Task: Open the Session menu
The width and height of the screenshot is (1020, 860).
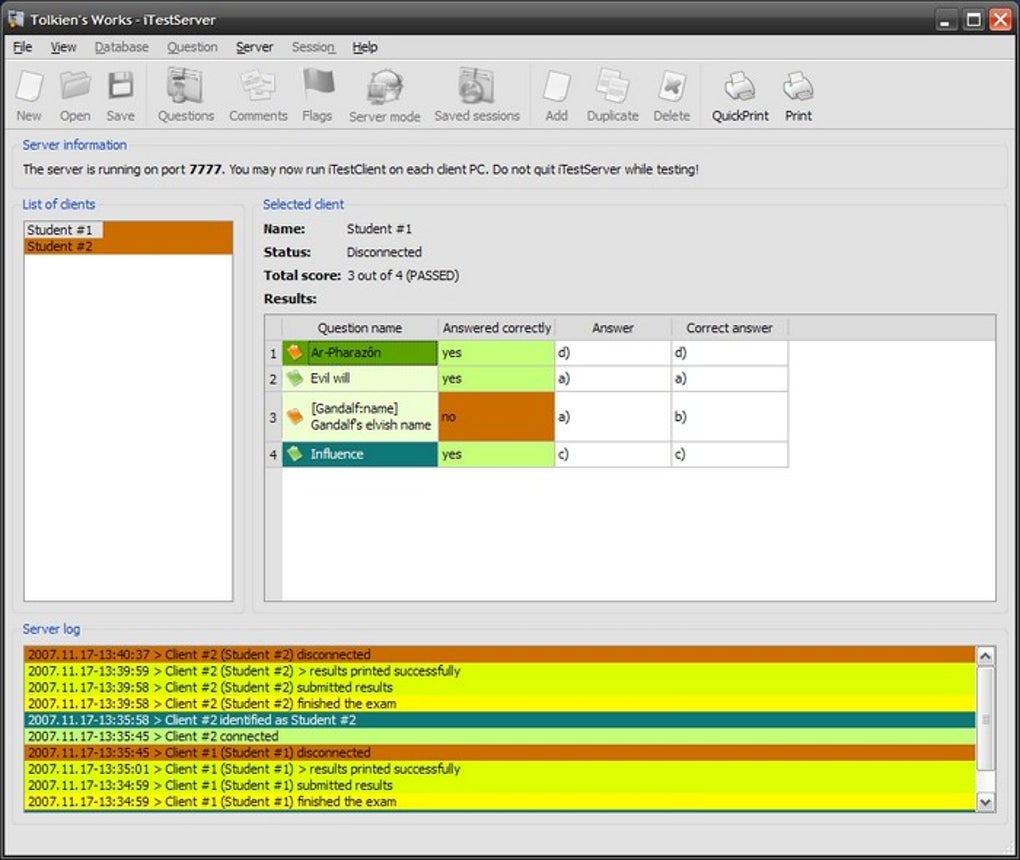Action: click(313, 47)
